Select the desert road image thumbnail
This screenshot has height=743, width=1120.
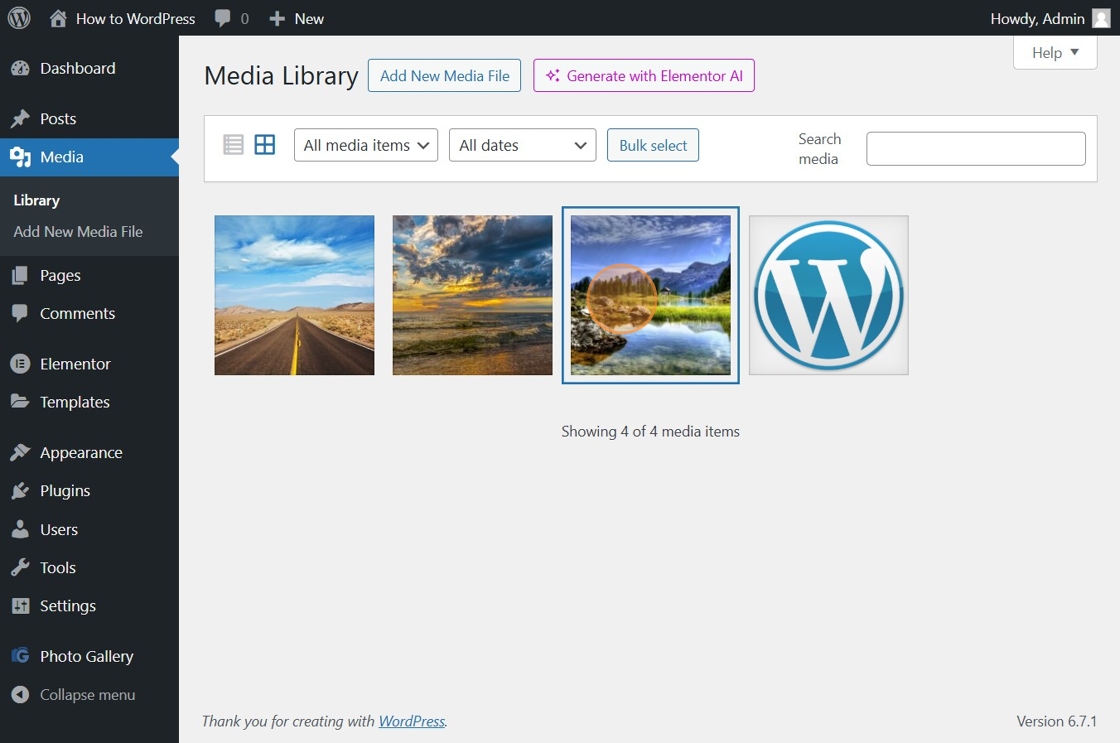pos(294,295)
